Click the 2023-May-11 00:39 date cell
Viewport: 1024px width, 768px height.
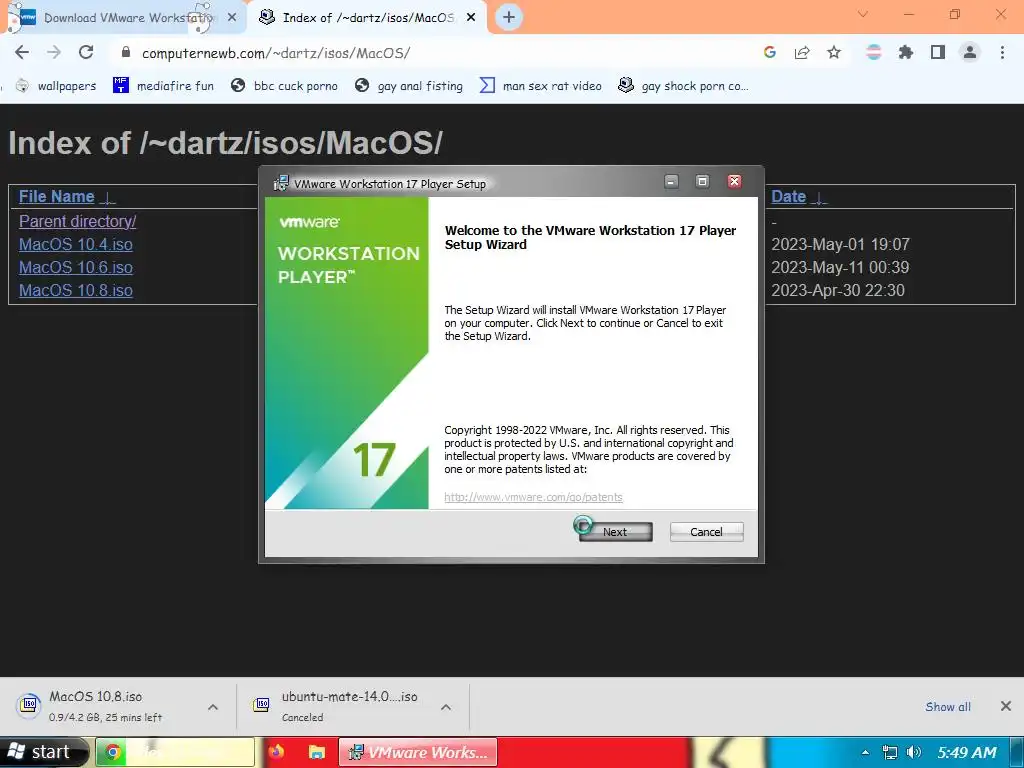click(x=840, y=267)
